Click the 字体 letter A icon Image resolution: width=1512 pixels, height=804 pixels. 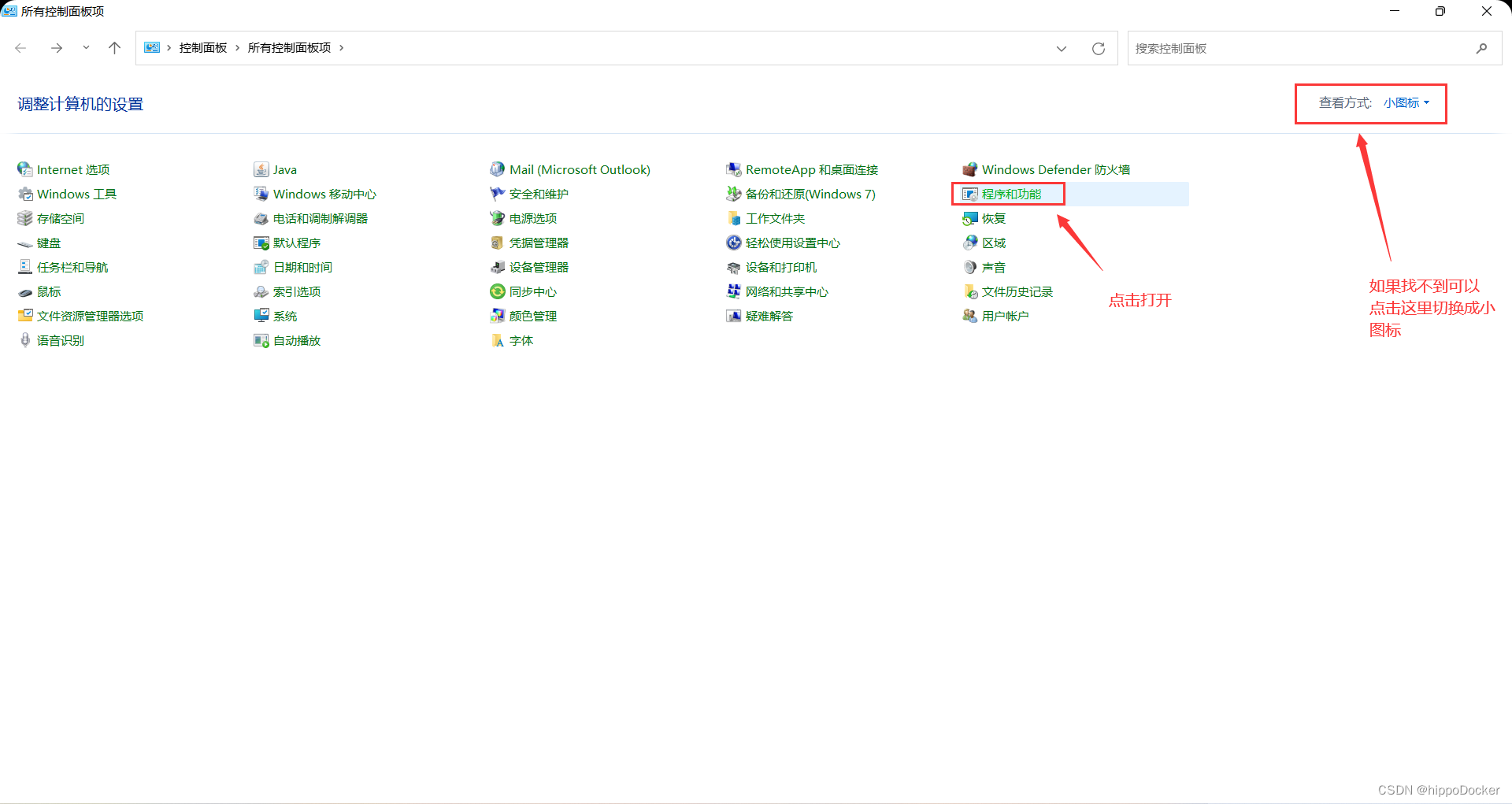point(498,340)
